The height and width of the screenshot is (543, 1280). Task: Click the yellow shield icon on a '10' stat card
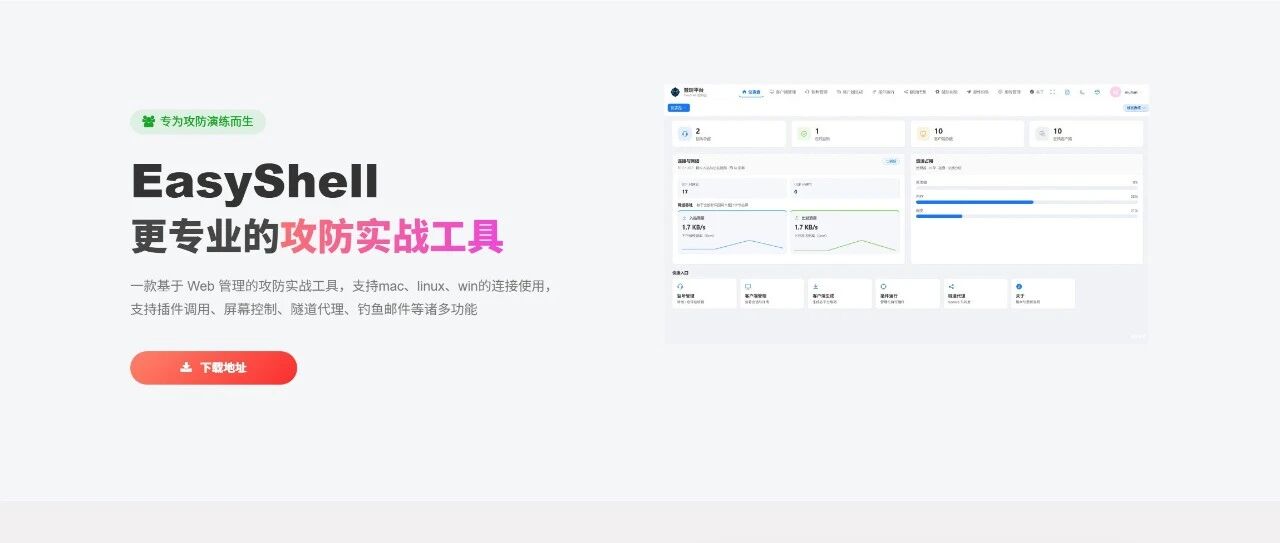[x=923, y=133]
